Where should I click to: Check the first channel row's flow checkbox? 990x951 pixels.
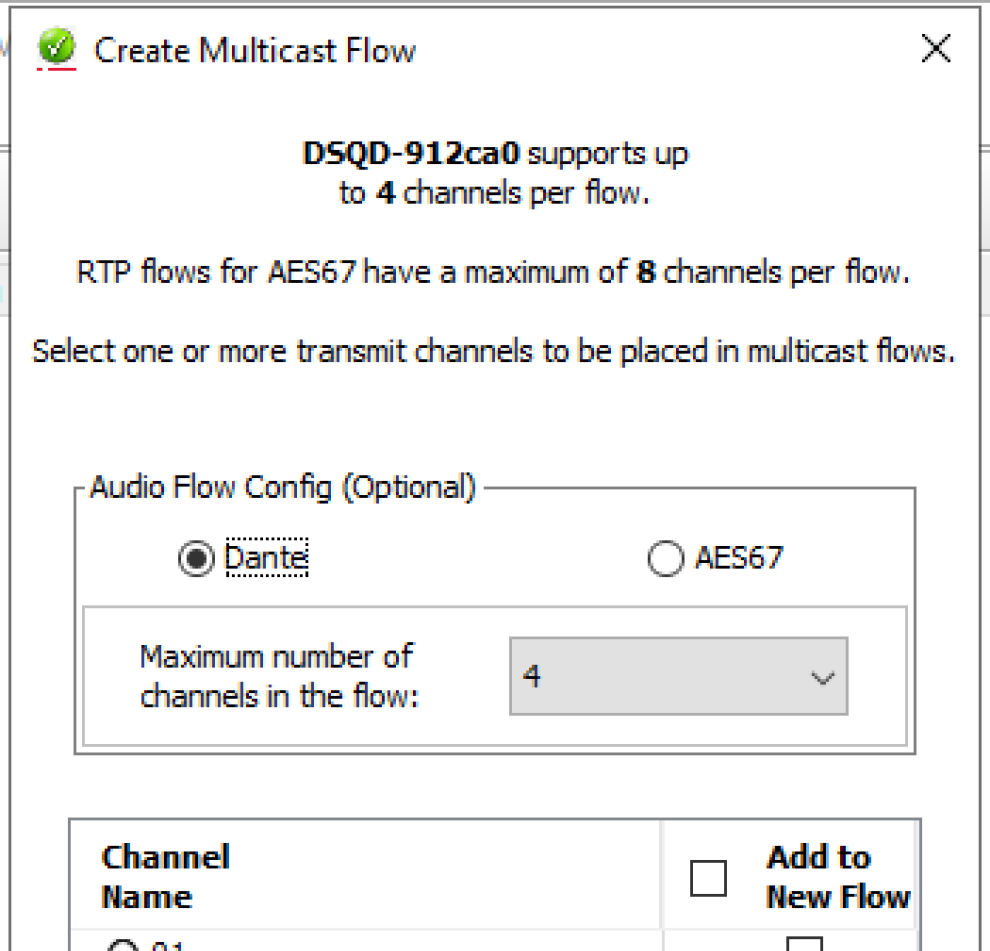pos(806,943)
